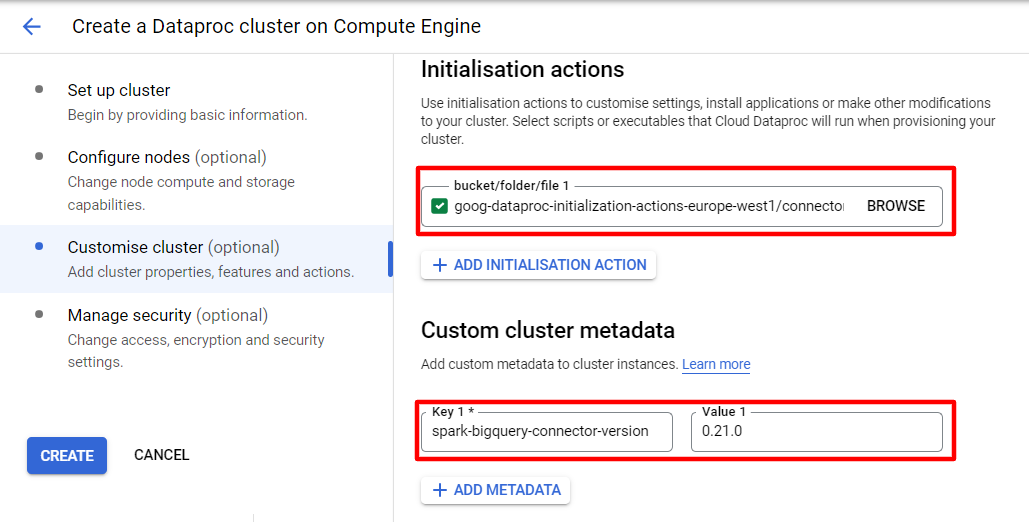
Task: Open the Set up cluster step
Action: tap(187, 102)
